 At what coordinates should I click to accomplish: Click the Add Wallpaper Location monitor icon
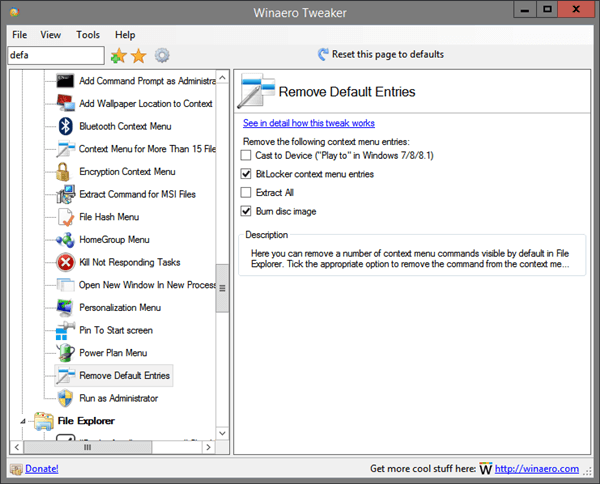pyautogui.click(x=65, y=103)
